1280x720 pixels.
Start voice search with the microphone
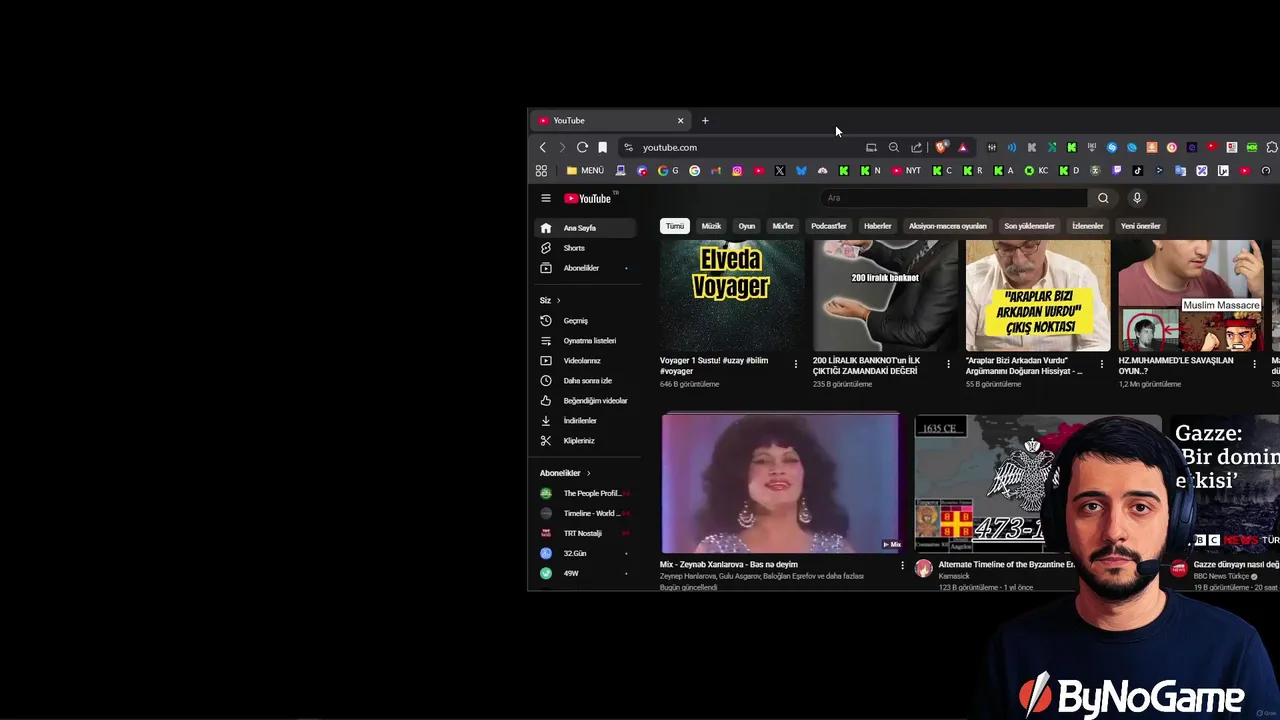point(1137,198)
